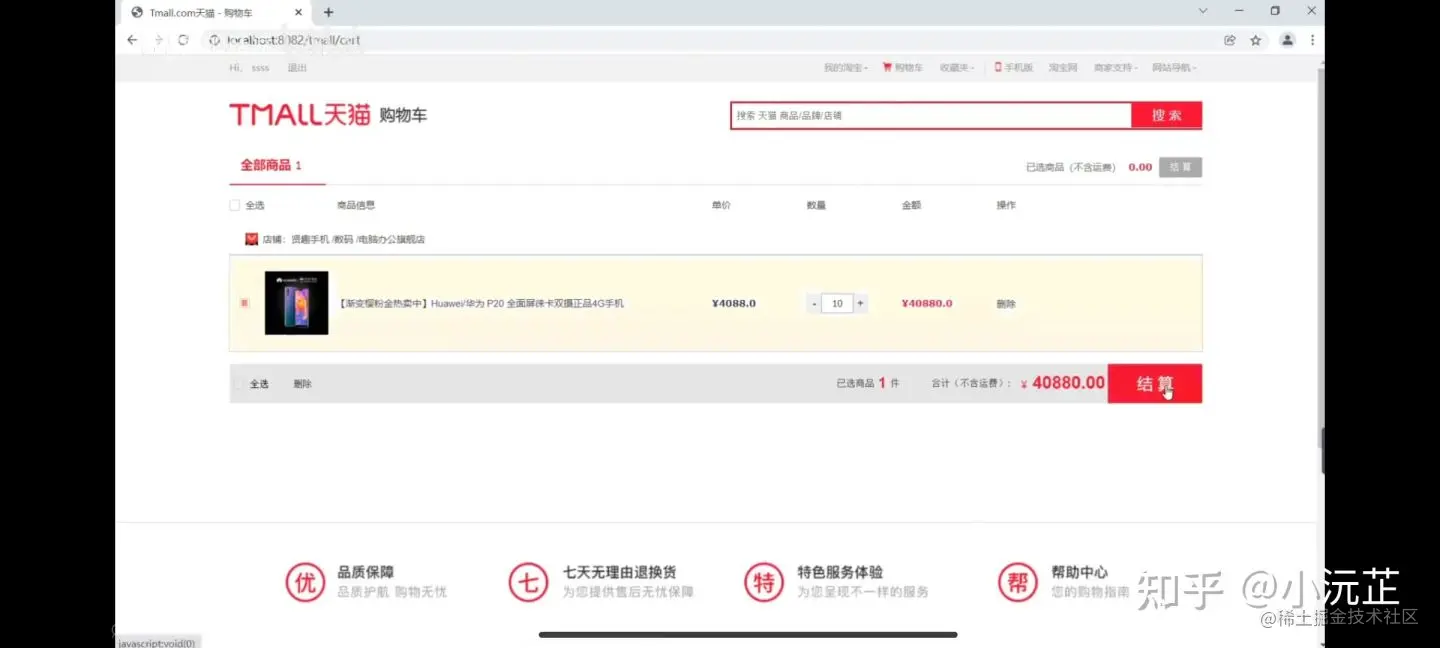Click the 特色服务体验 heading text
The height and width of the screenshot is (648, 1440).
(840, 572)
